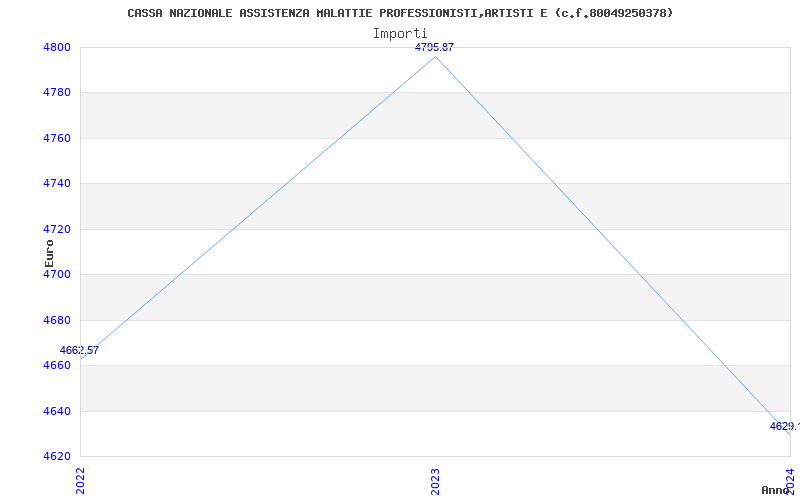Click the 2022 x-axis label
Screen dimensions: 800x500
pos(80,481)
